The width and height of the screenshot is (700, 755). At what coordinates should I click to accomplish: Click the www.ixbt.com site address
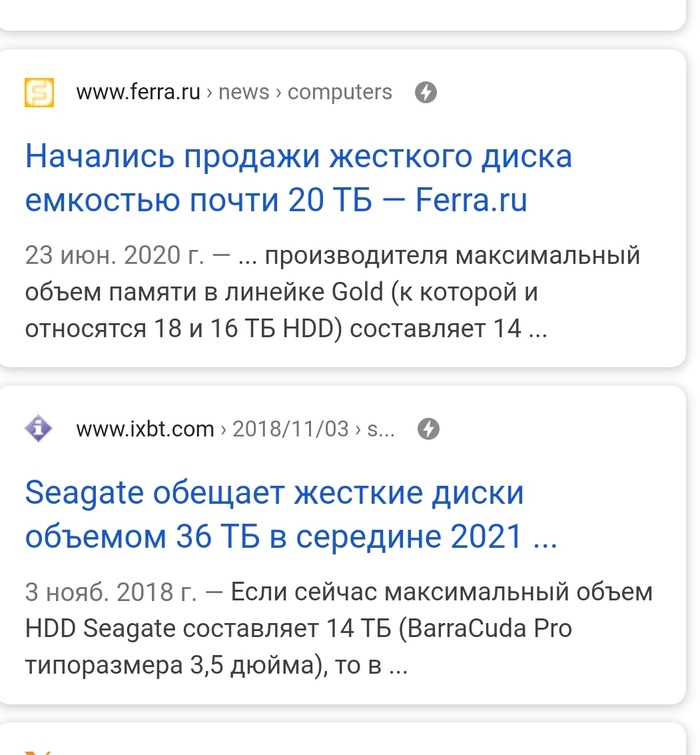click(x=145, y=429)
